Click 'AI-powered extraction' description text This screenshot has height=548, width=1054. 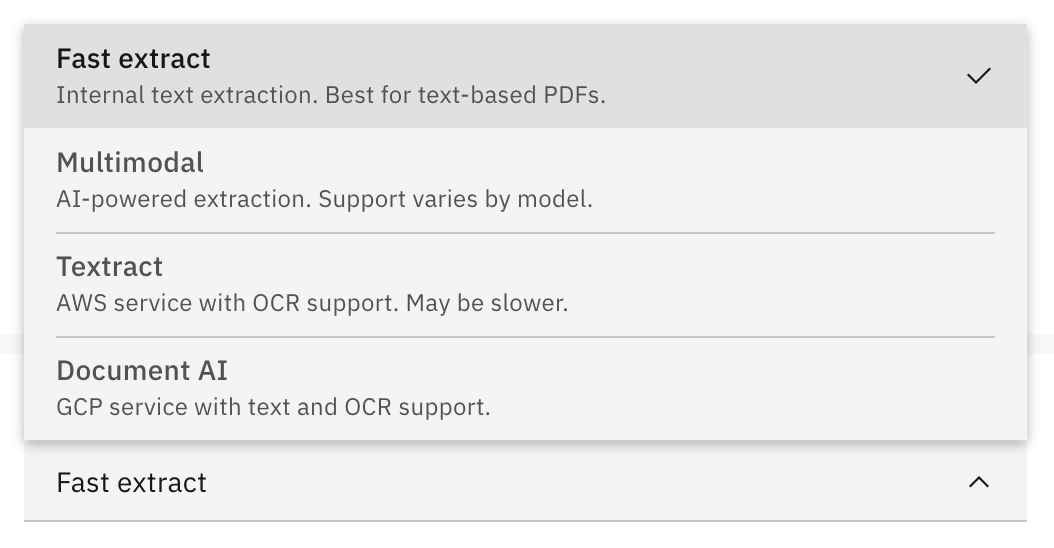184,199
